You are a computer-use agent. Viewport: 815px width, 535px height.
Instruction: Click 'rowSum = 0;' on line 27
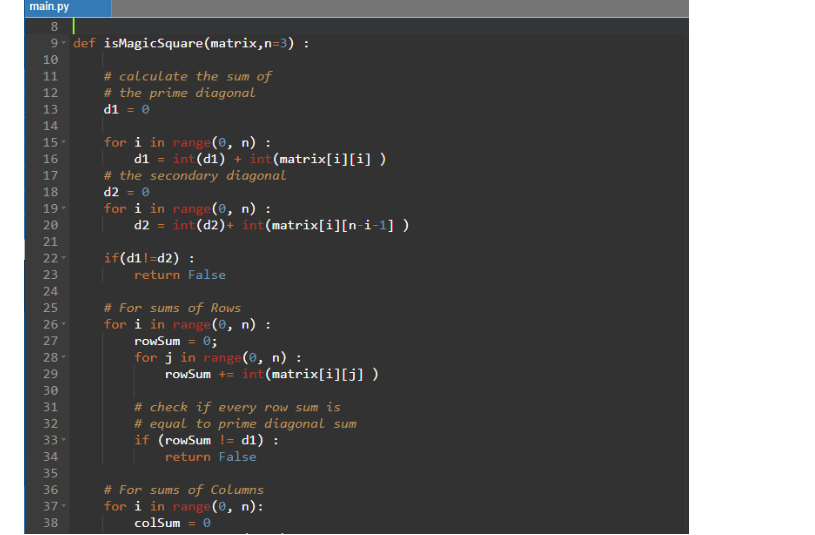176,341
